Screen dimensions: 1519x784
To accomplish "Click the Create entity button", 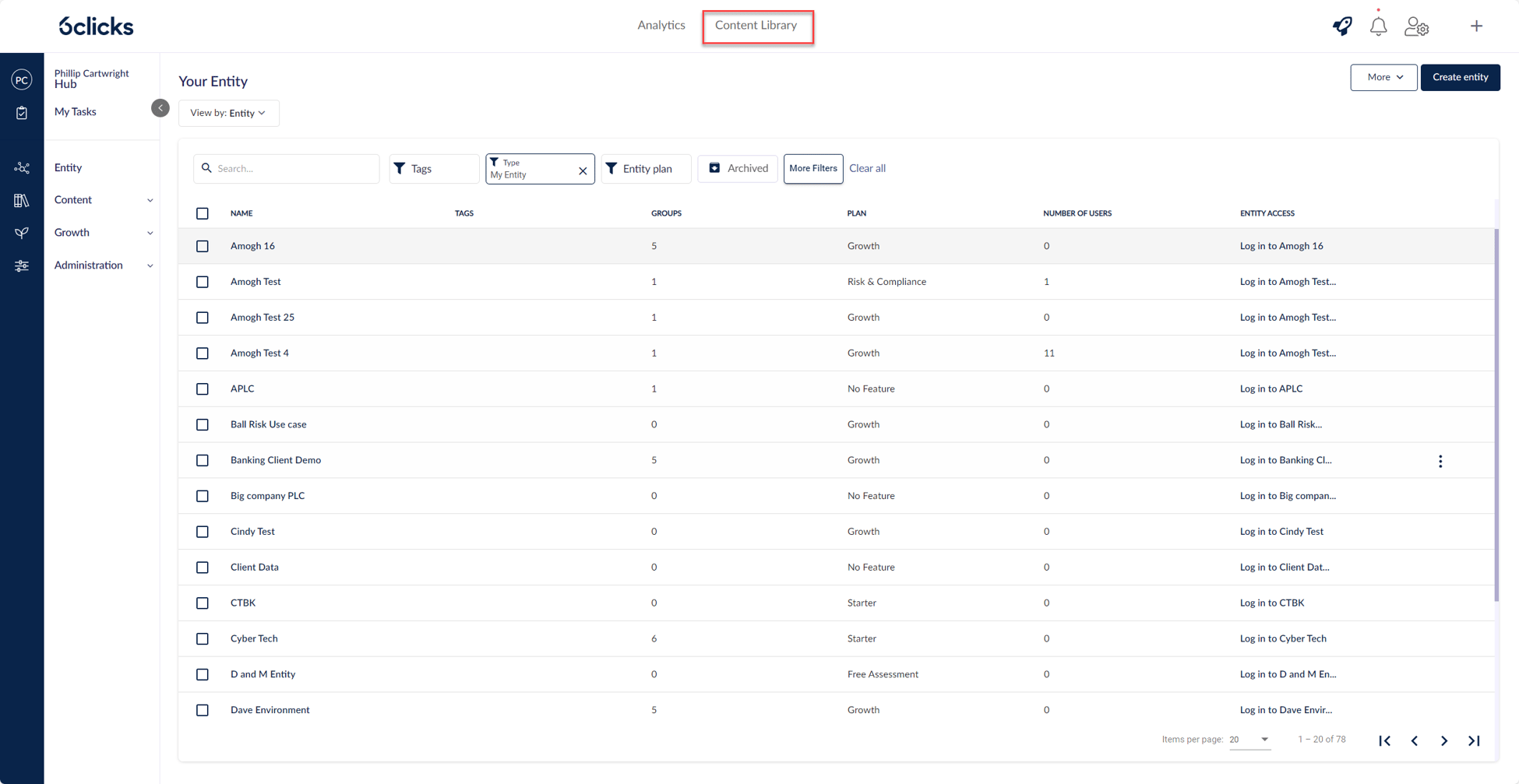I will pos(1460,77).
